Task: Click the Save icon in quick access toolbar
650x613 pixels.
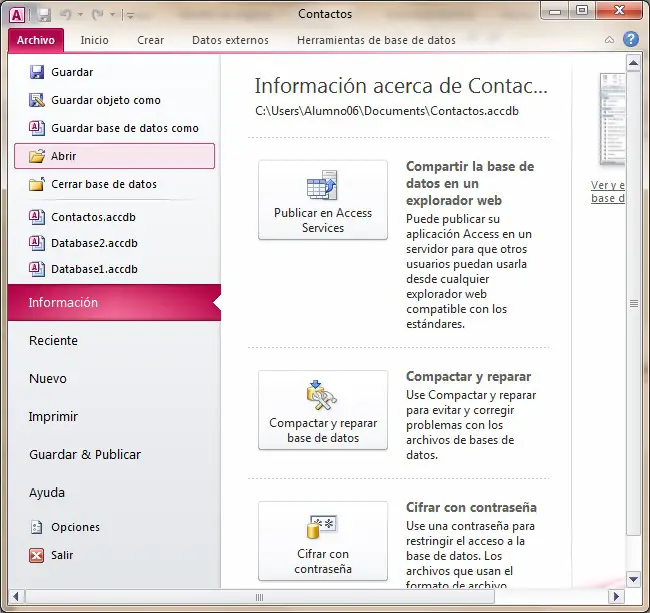Action: (x=44, y=15)
